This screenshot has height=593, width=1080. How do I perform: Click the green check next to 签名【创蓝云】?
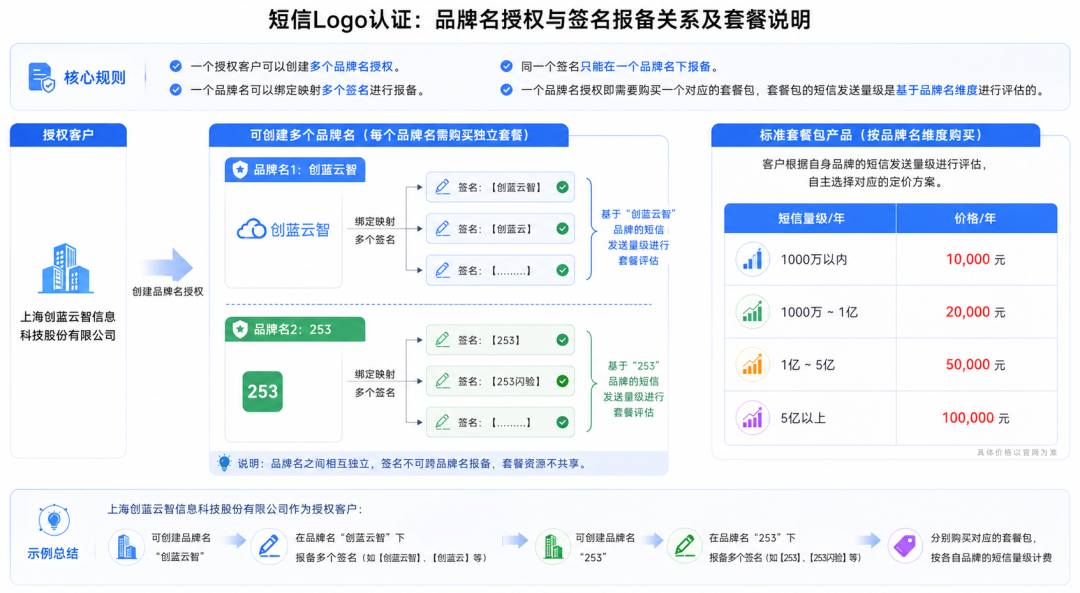pos(563,229)
